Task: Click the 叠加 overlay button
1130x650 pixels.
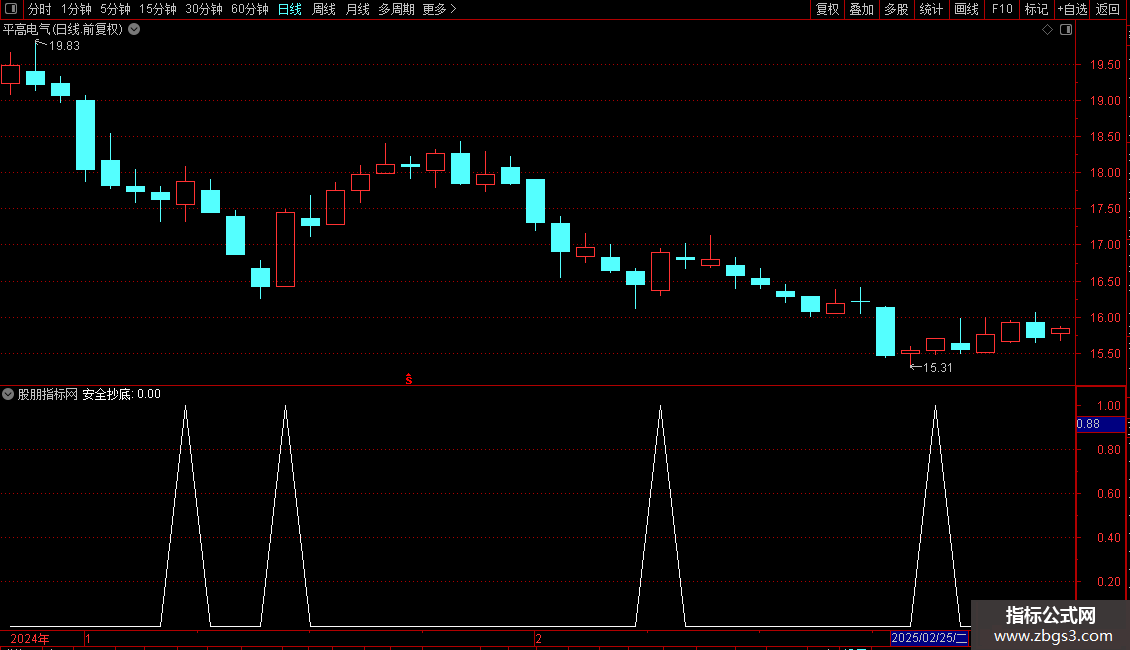Action: tap(862, 9)
